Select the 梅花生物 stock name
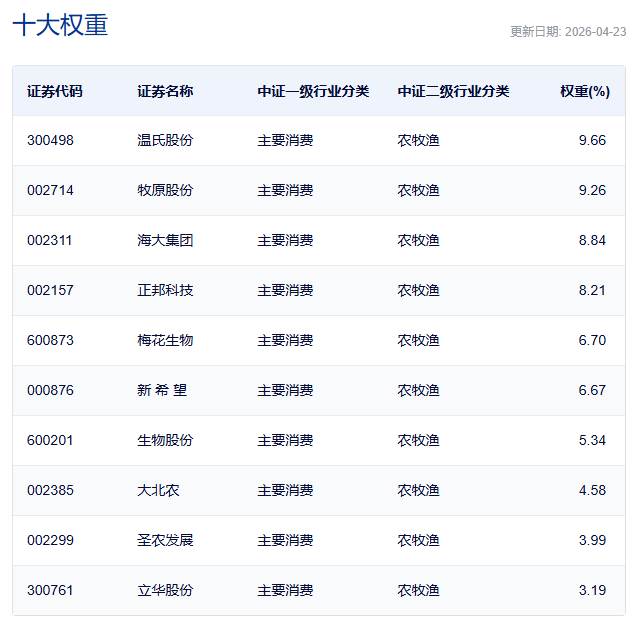 coord(165,340)
